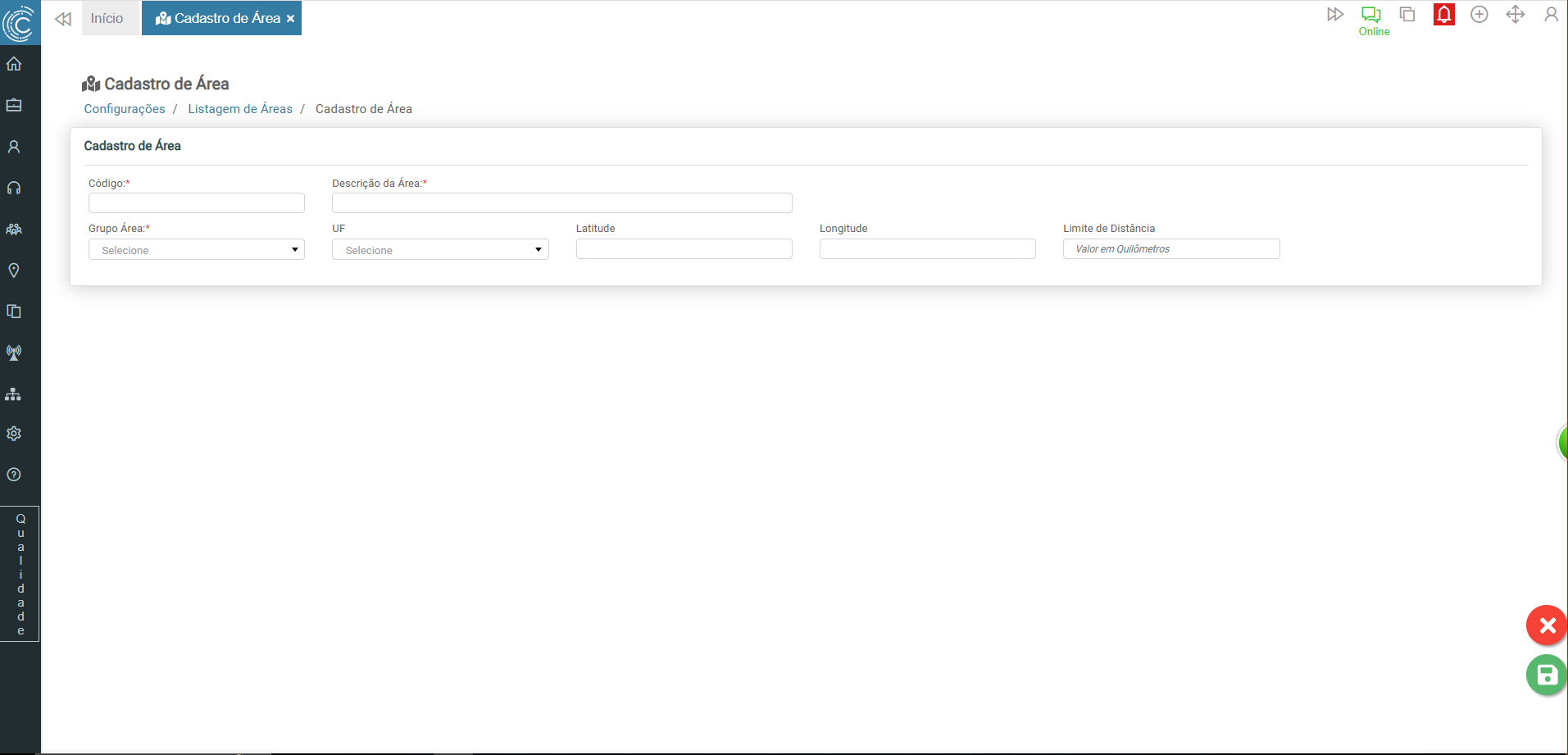Click the settings gear in sidebar
The height and width of the screenshot is (755, 1568).
[x=14, y=434]
